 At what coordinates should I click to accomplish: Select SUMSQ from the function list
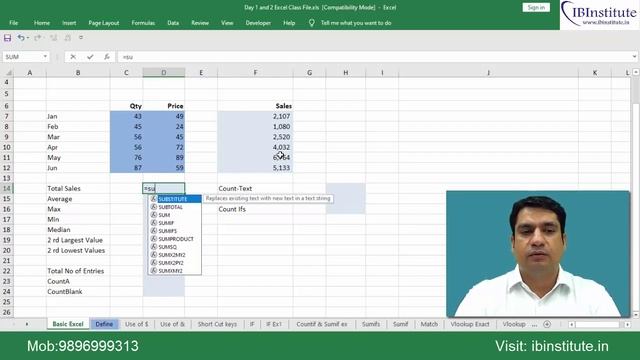[175, 247]
